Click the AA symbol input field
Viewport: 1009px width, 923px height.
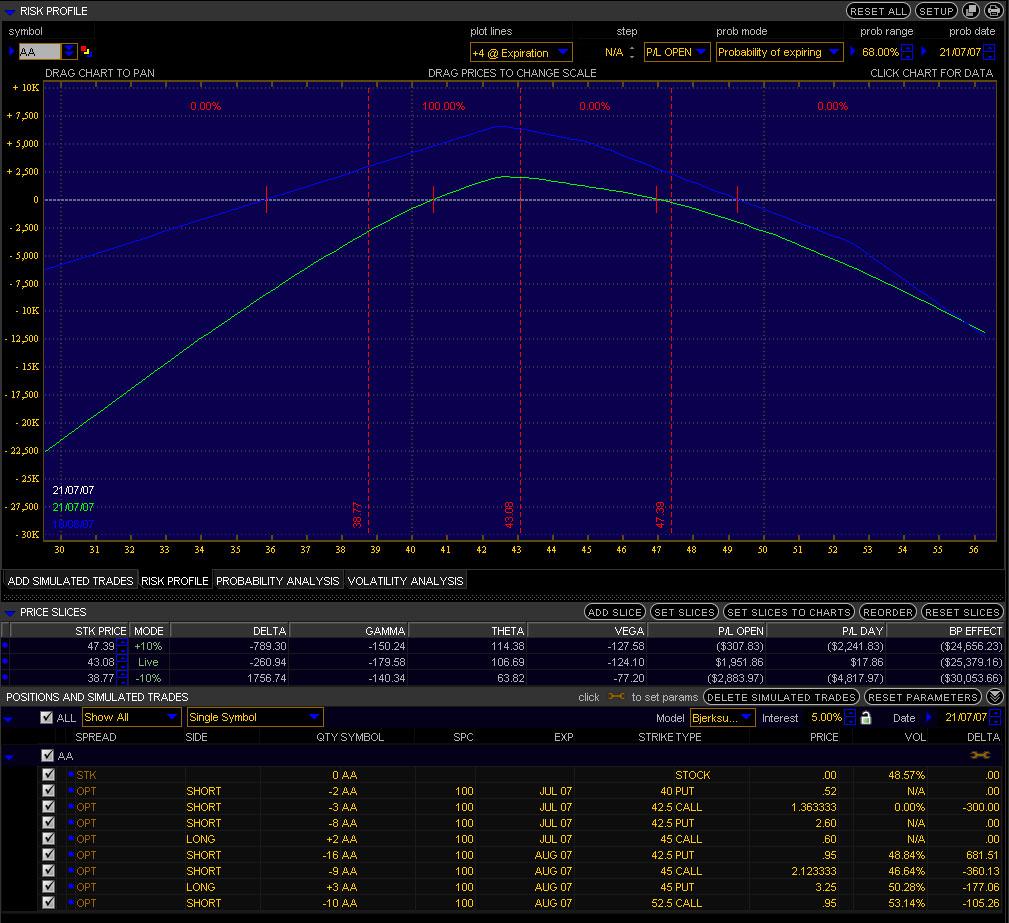40,52
